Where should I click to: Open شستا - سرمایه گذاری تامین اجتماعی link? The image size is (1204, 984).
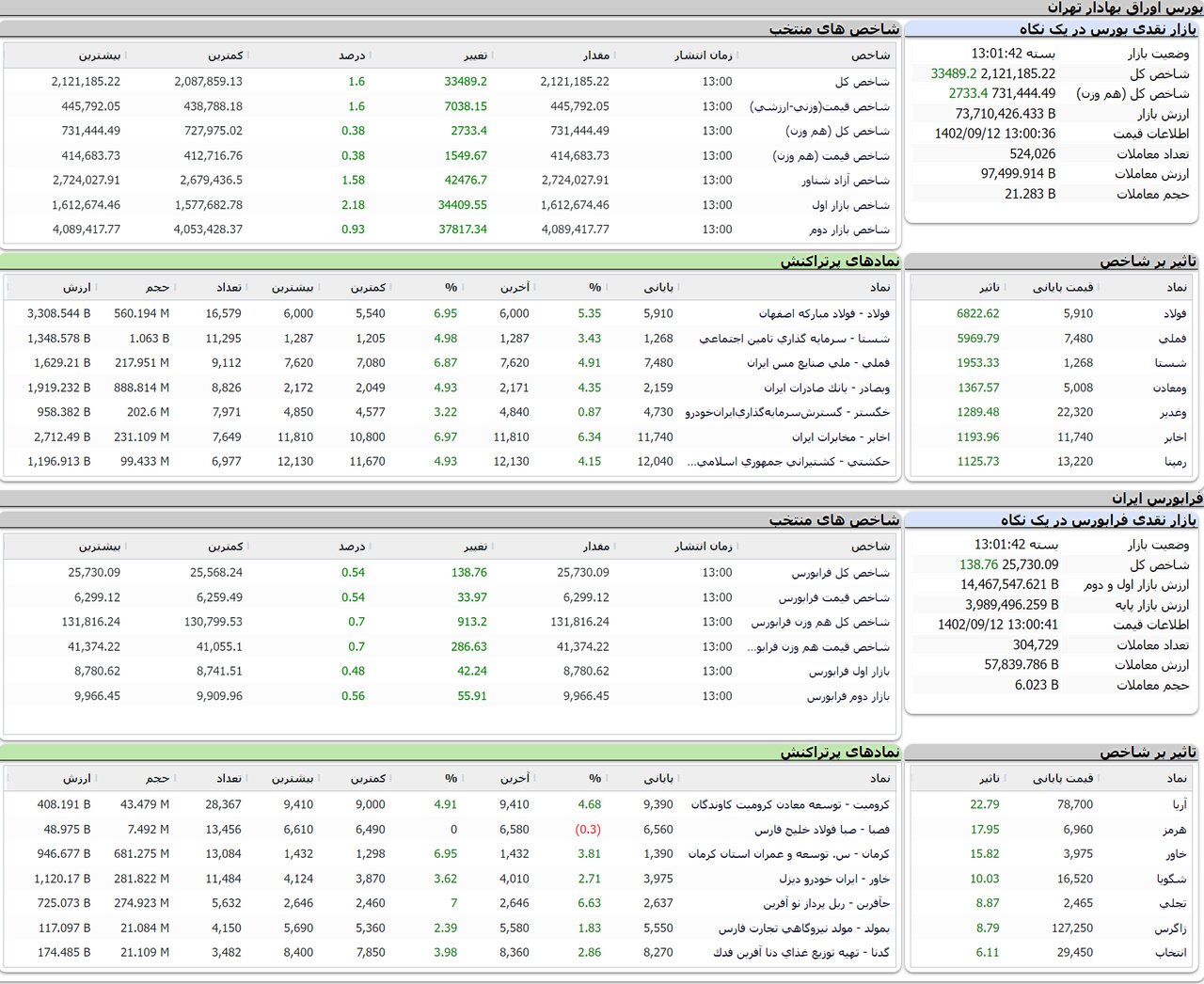pyautogui.click(x=794, y=339)
